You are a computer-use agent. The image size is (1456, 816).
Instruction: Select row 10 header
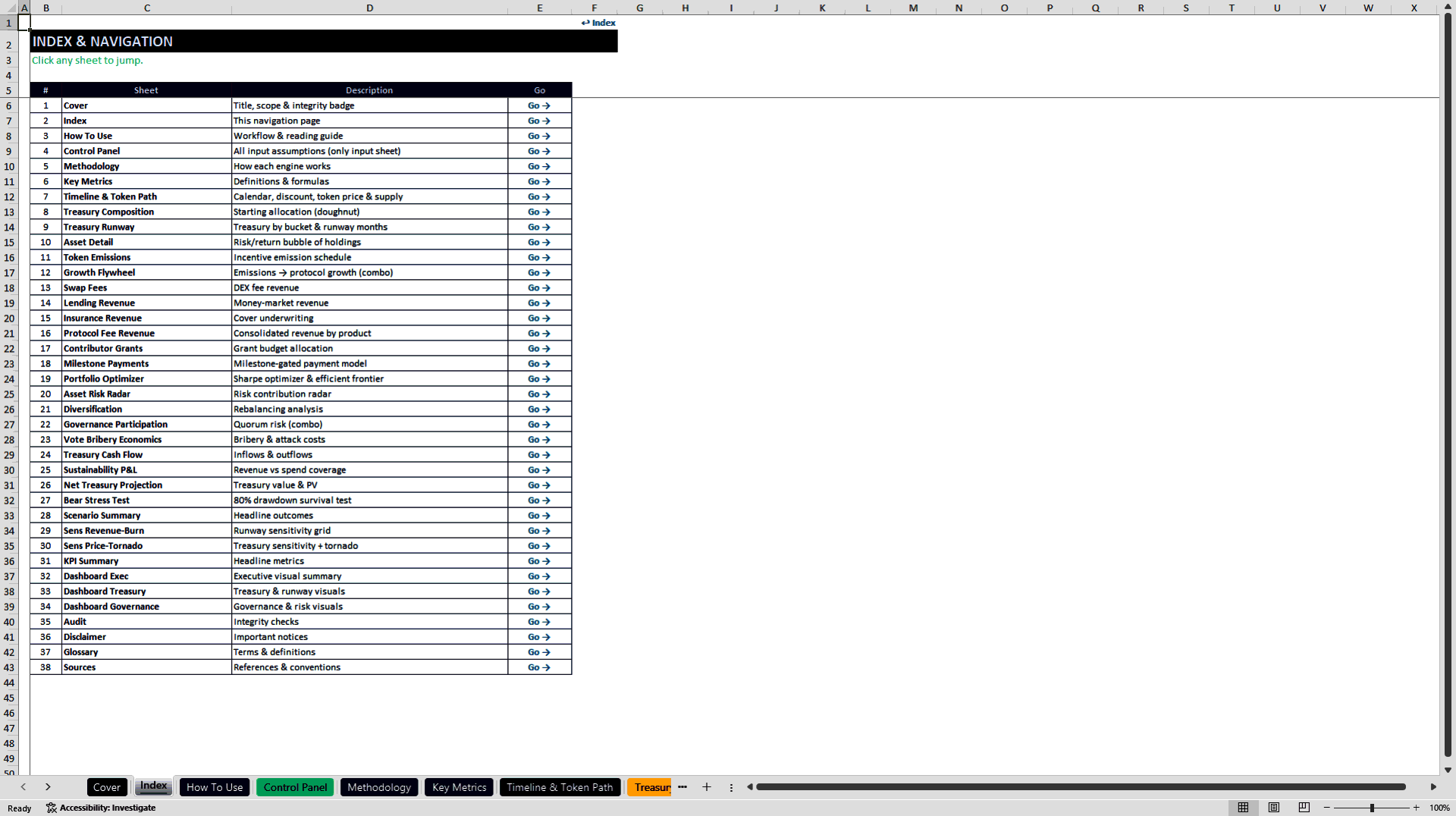point(9,166)
